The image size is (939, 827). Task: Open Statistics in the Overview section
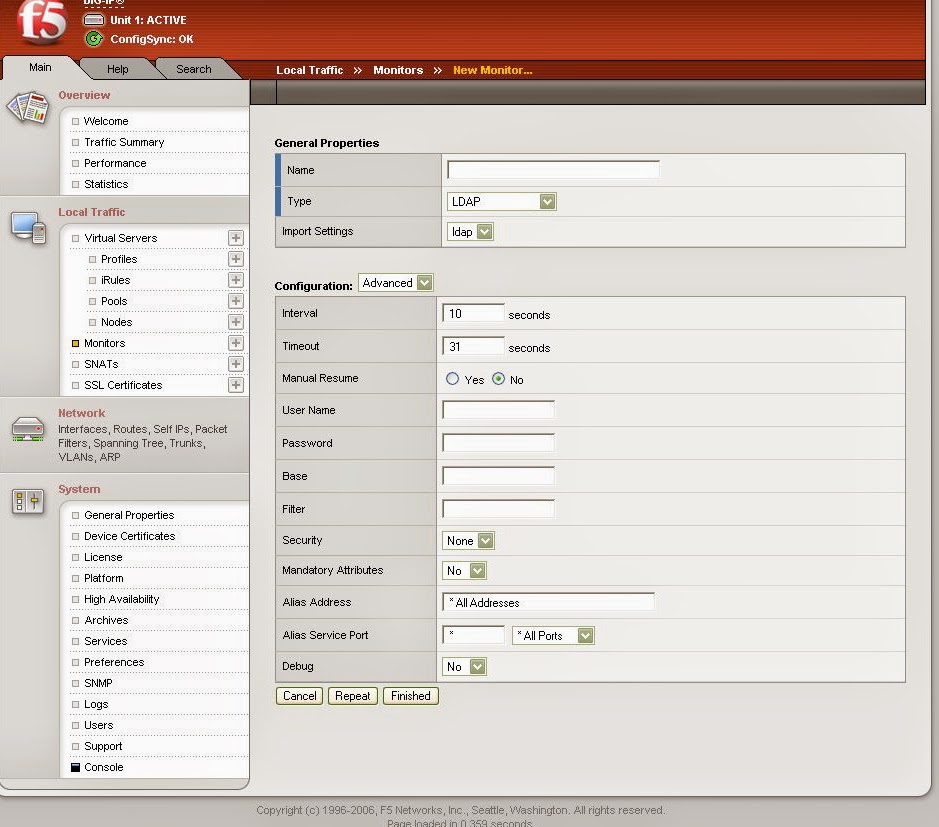click(x=106, y=184)
